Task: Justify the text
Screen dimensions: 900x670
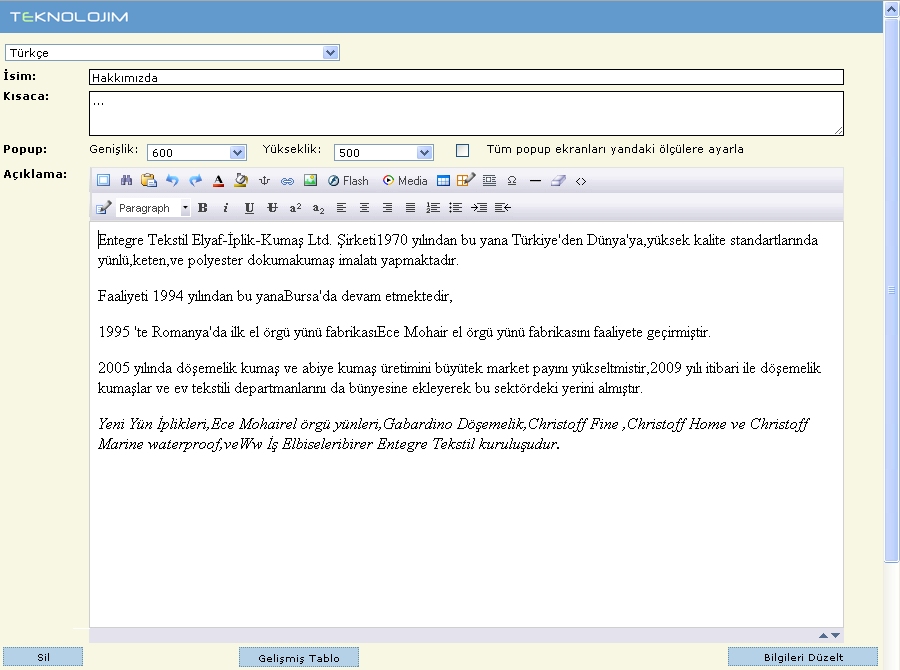Action: 410,208
